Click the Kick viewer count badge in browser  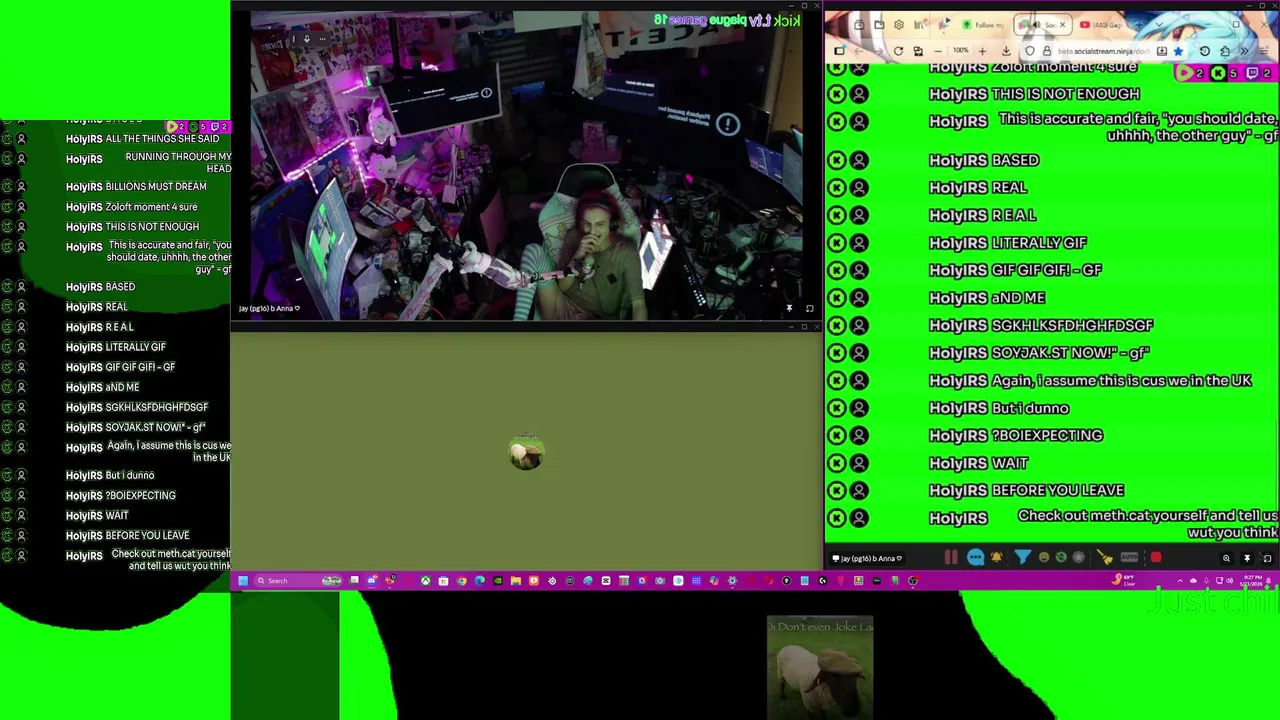pos(1224,73)
